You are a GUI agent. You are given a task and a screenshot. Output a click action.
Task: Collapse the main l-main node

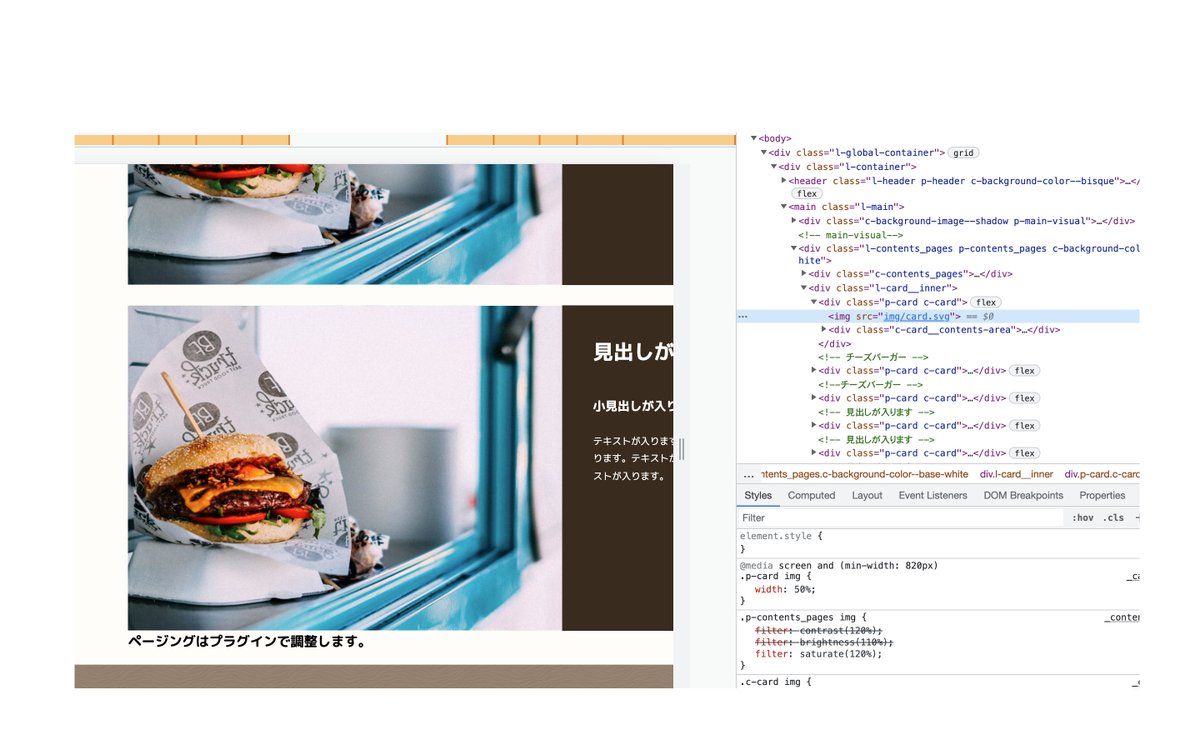click(784, 207)
